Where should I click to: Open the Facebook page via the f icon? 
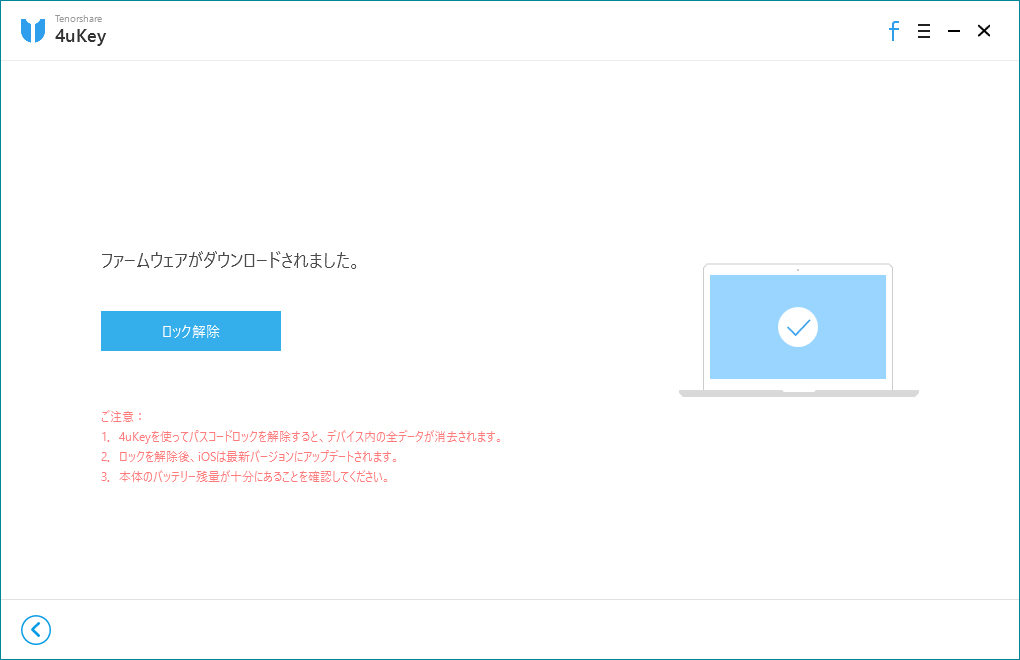point(893,31)
